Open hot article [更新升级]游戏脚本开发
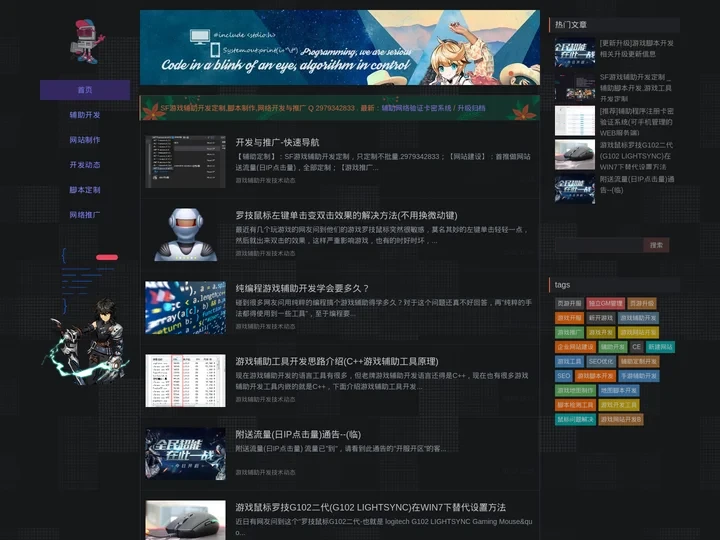Screen dimensions: 720x540 pos(636,49)
